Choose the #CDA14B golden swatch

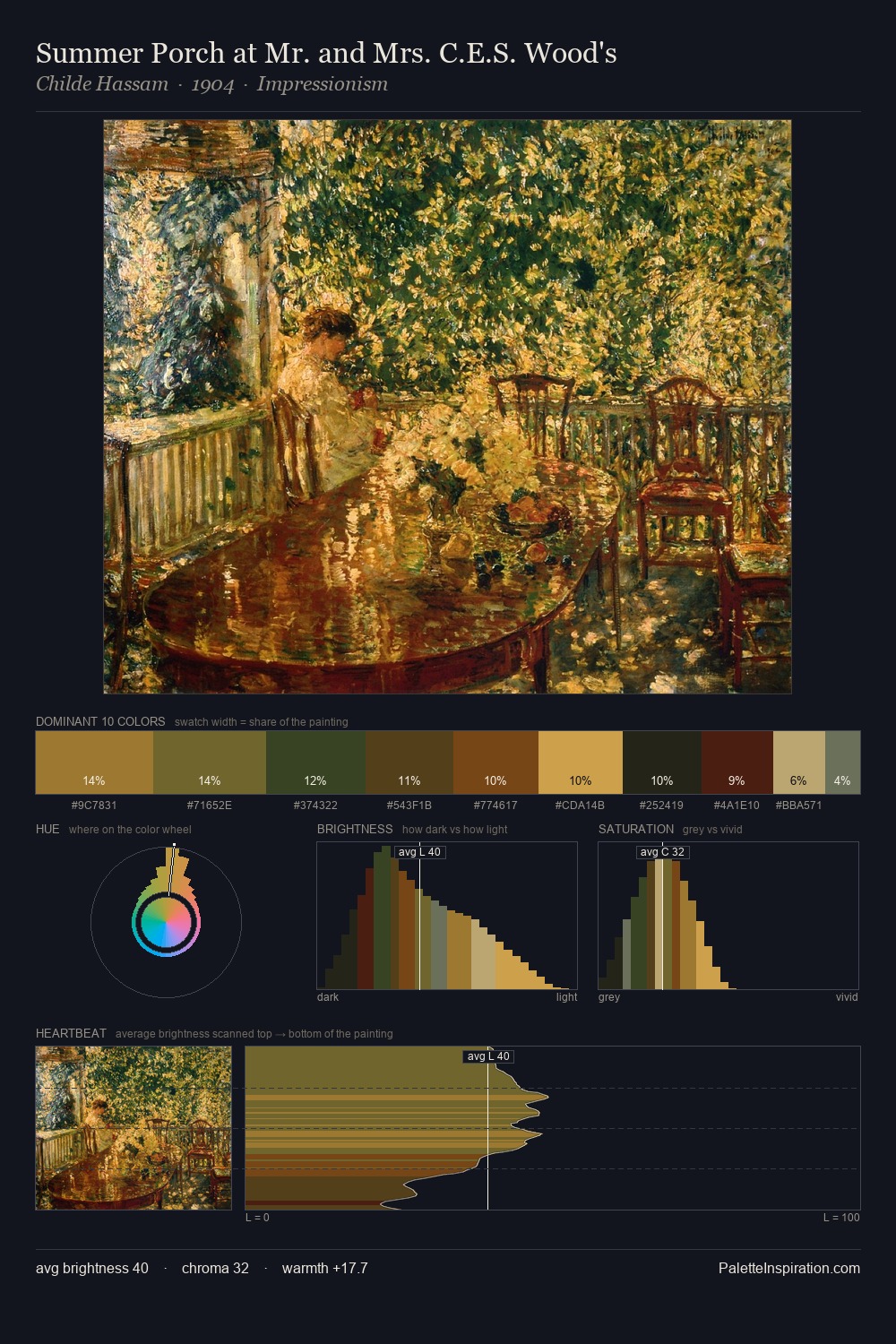point(581,762)
